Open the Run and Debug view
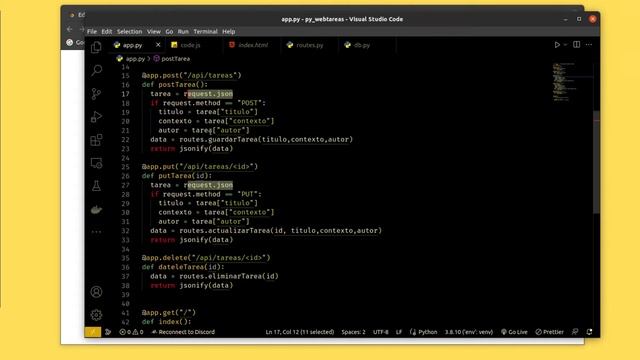The image size is (640, 360). click(x=96, y=117)
